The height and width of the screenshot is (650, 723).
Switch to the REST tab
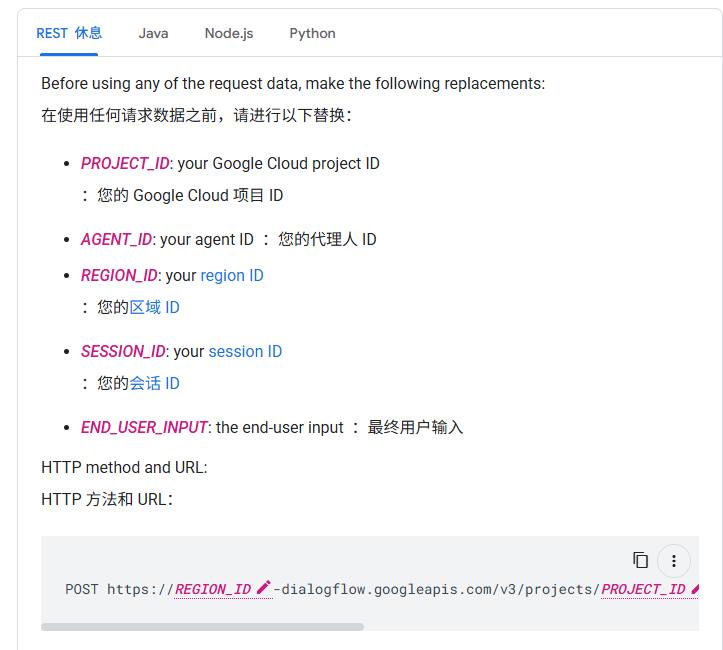click(69, 33)
